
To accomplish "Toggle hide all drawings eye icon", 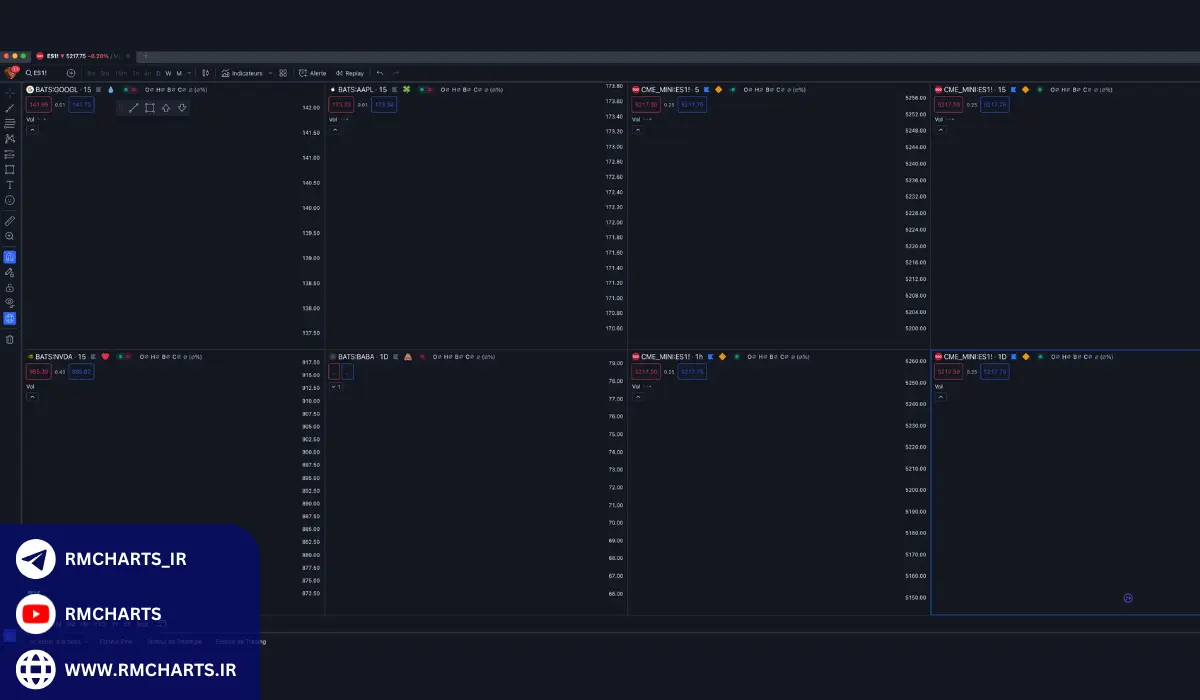I will [x=10, y=302].
